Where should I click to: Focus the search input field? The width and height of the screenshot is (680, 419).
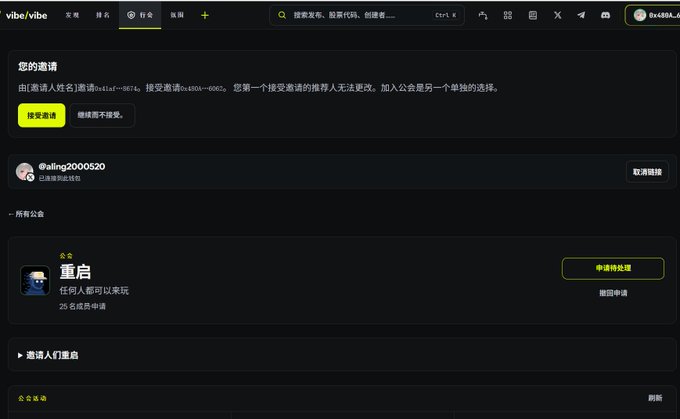tap(367, 15)
